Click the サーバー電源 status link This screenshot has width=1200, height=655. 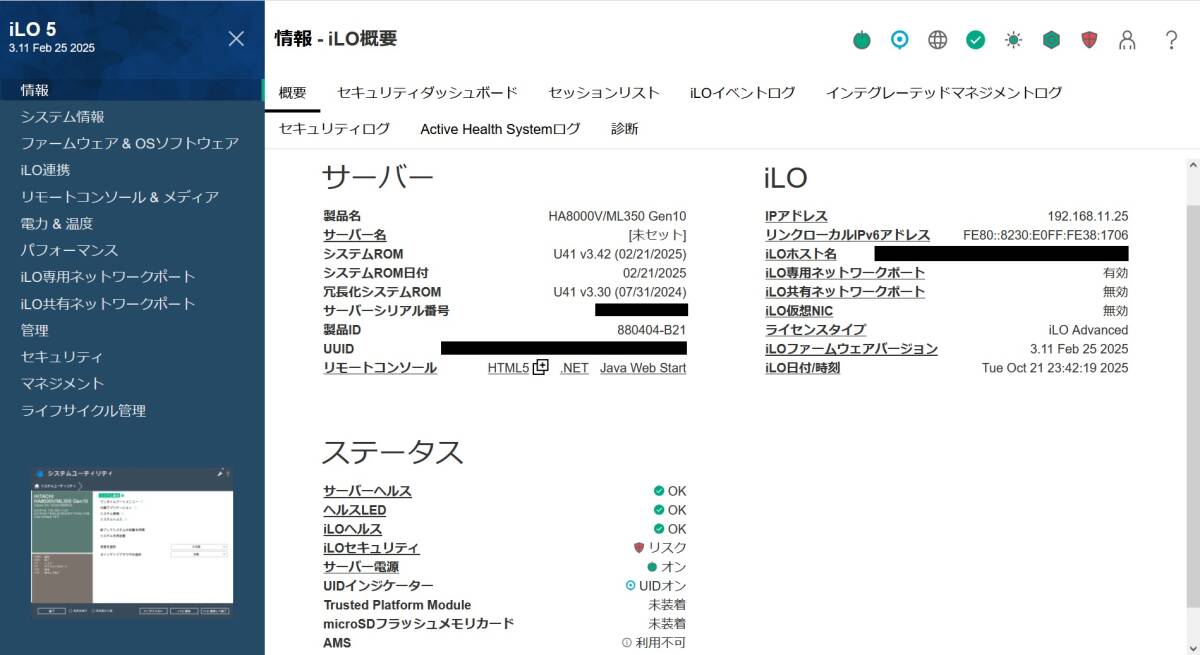(x=361, y=567)
